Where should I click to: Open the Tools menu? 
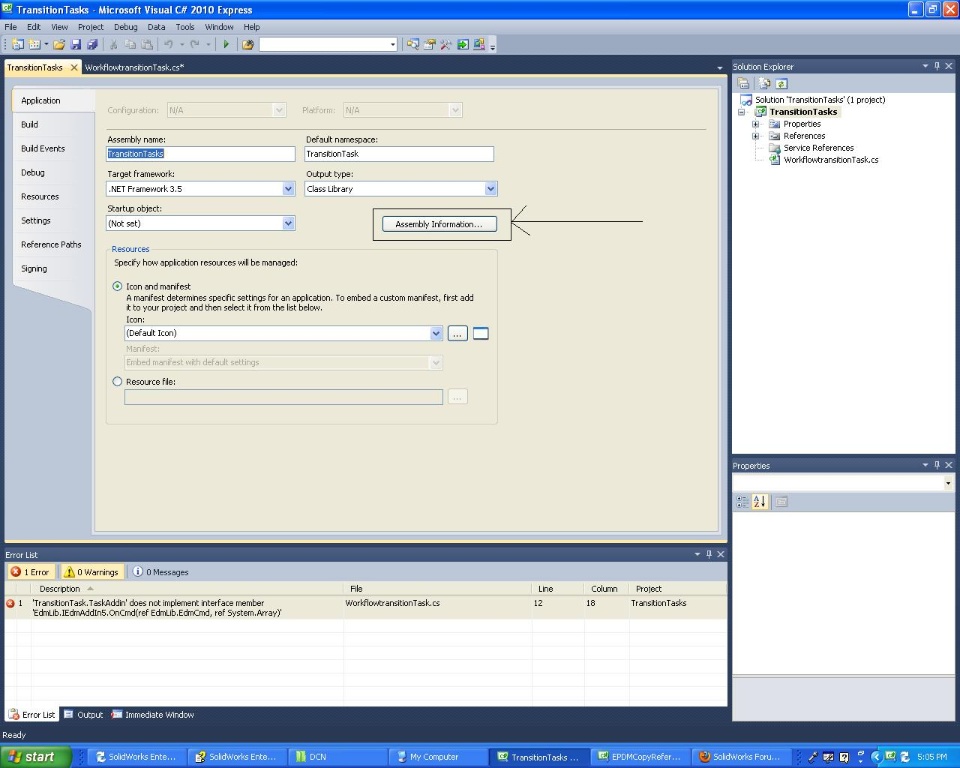coord(185,27)
